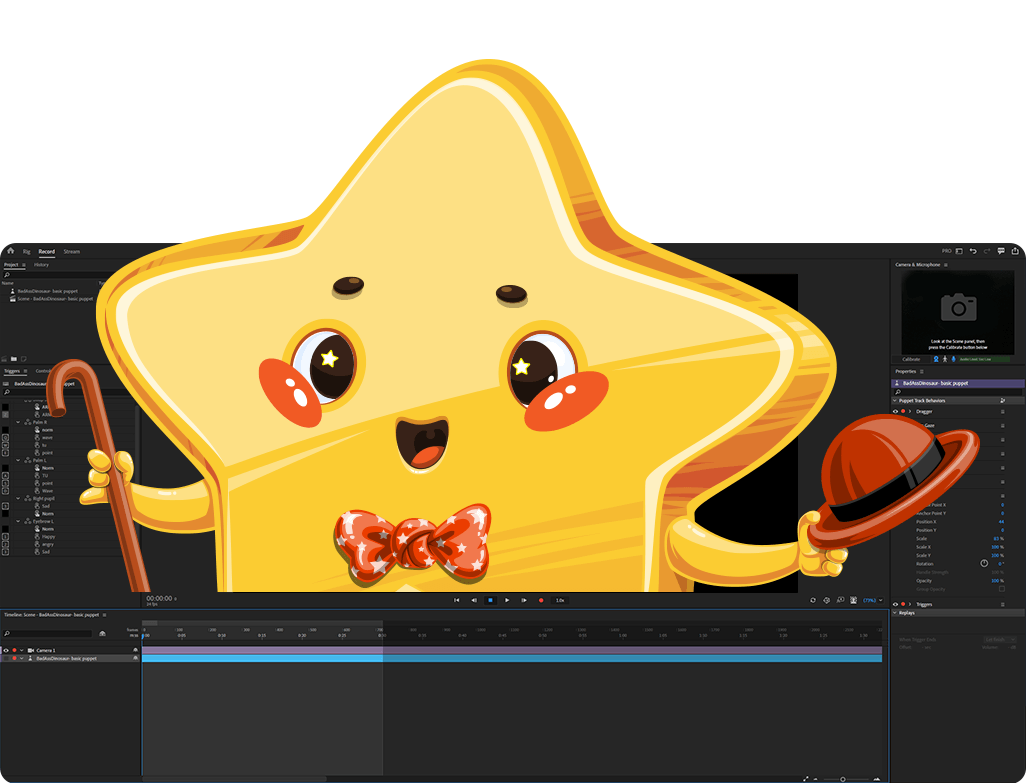This screenshot has width=1026, height=783.
Task: Click the undo arrow icon
Action: [973, 251]
